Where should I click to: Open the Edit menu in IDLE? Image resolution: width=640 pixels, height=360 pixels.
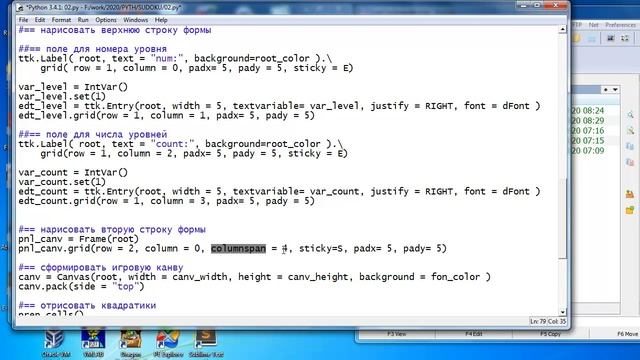point(40,20)
